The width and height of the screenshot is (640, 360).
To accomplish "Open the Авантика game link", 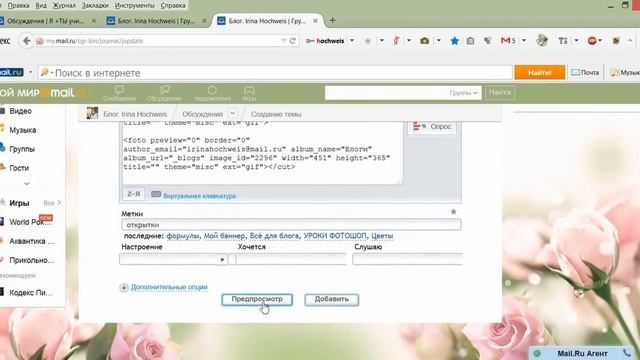I will (x=31, y=241).
